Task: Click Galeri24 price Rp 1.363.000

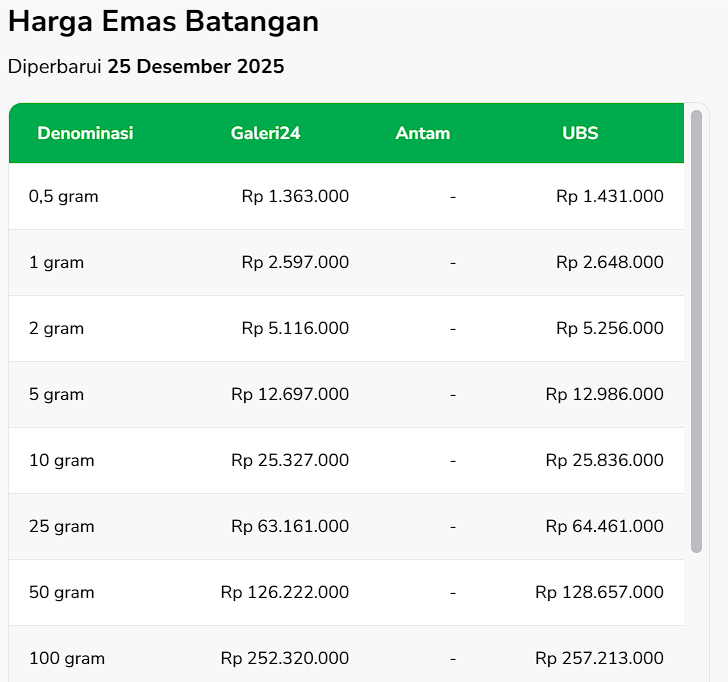Action: [x=295, y=196]
